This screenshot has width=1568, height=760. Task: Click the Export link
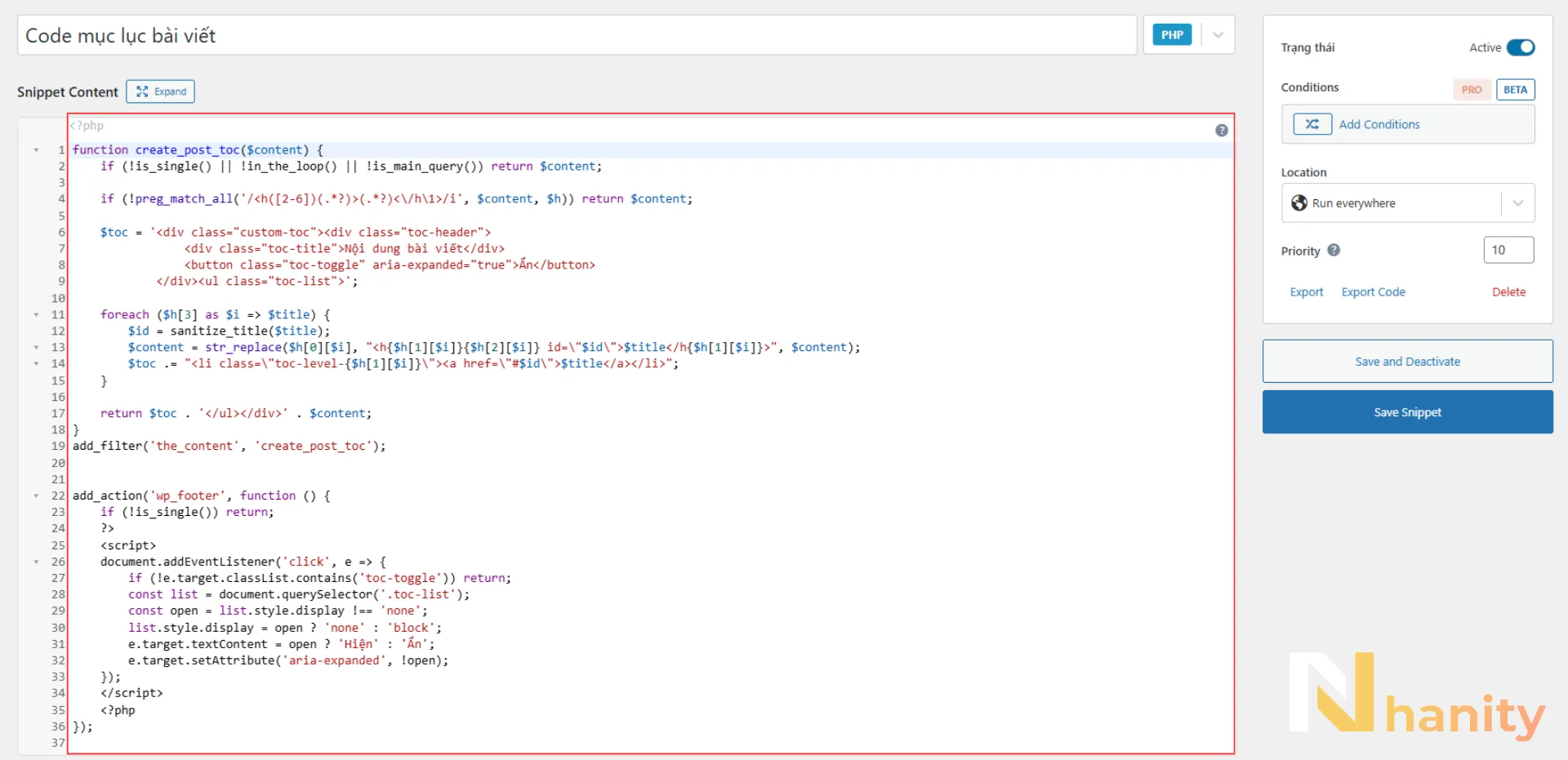[x=1307, y=291]
